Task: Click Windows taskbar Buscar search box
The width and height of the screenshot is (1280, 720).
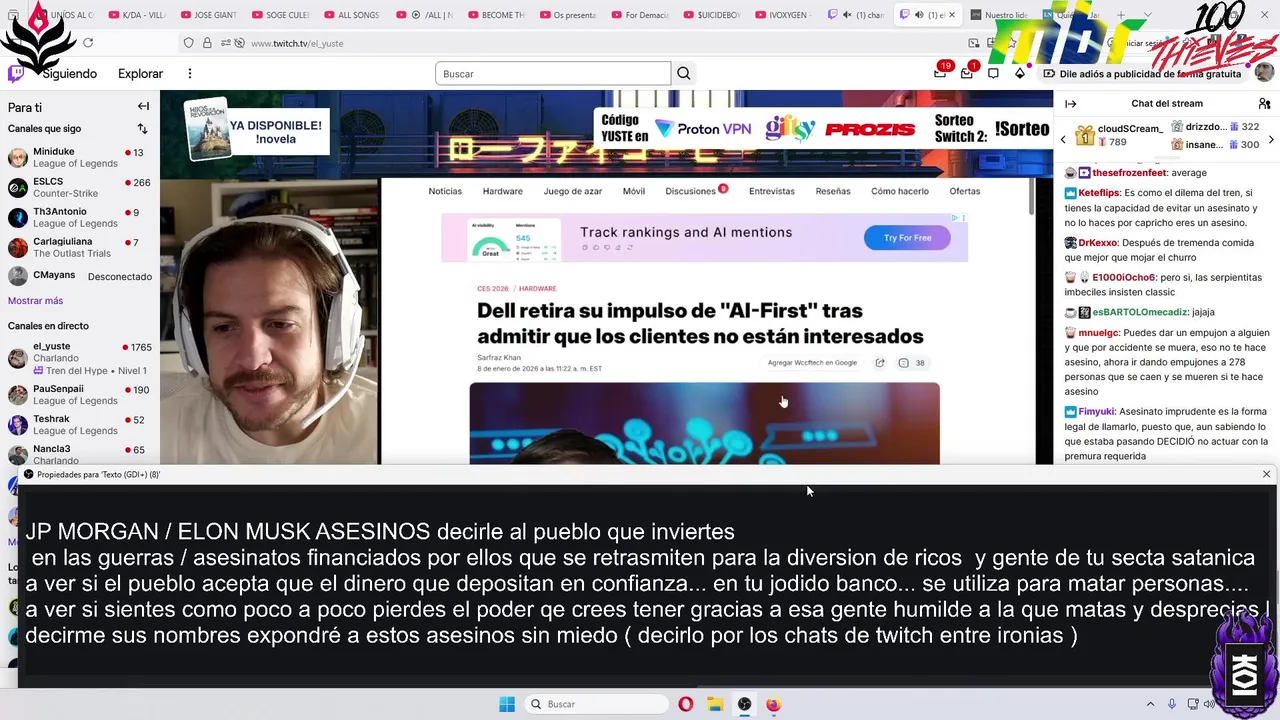Action: (596, 704)
